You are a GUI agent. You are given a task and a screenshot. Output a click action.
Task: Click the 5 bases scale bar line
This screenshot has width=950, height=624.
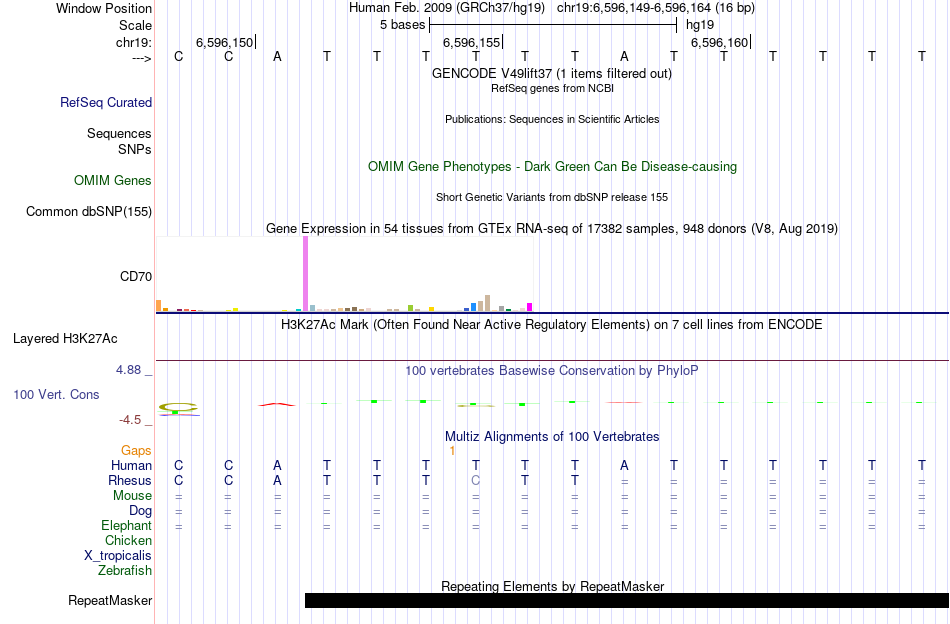(553, 25)
